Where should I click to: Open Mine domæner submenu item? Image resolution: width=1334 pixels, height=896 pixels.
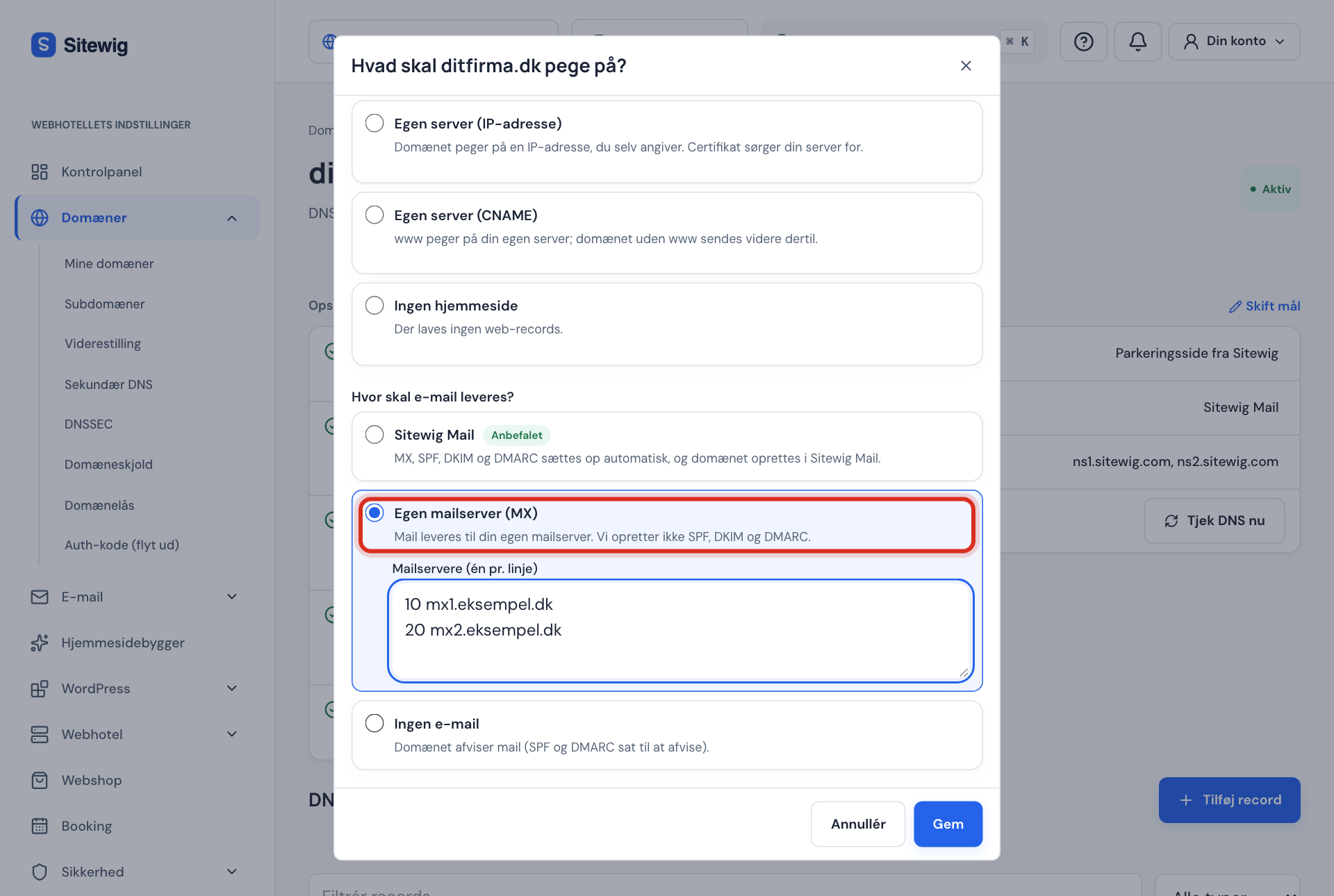(109, 264)
